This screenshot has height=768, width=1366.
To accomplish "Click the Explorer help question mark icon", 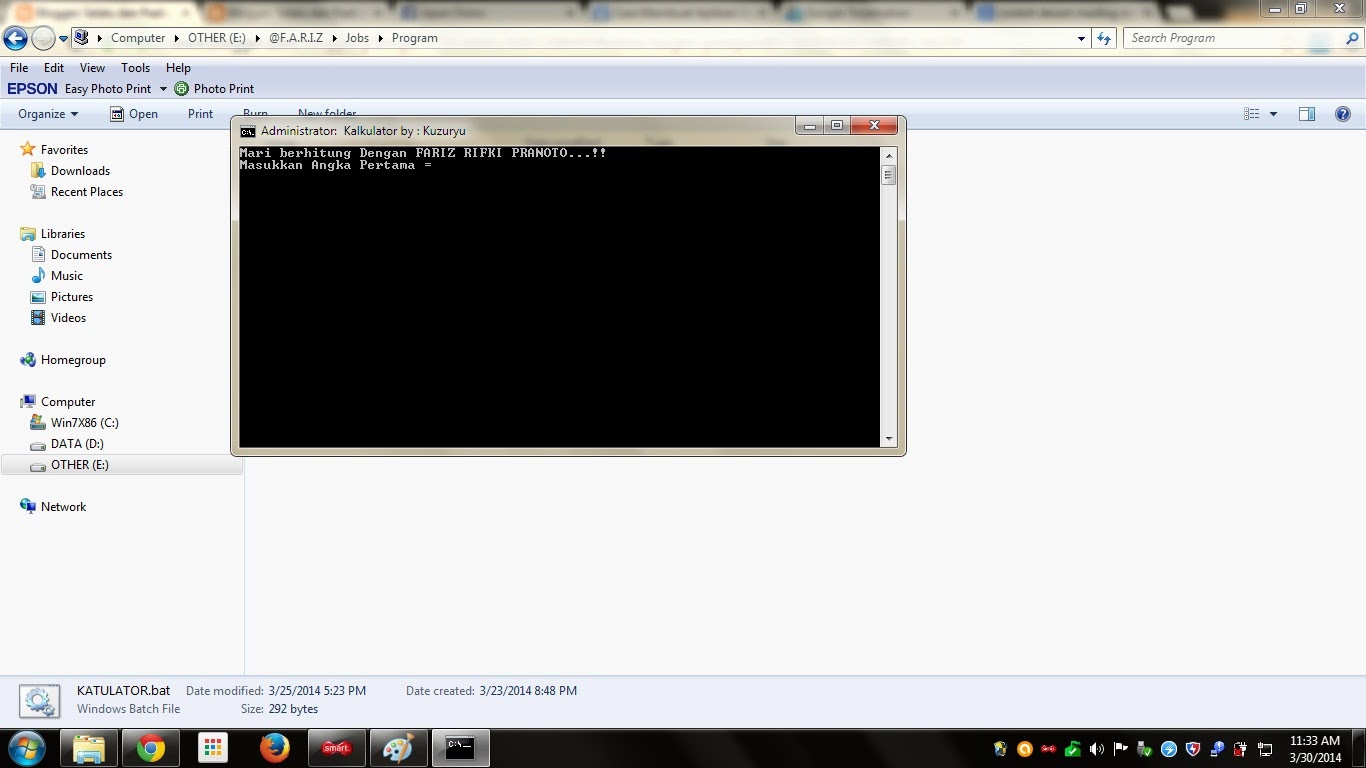I will pos(1343,113).
